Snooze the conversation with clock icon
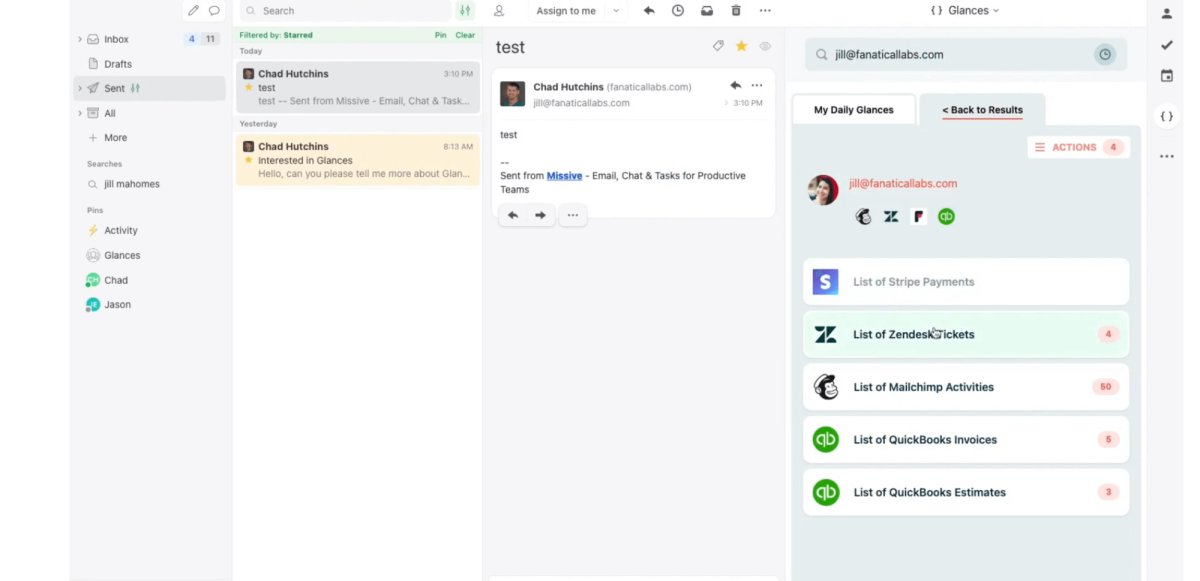Image resolution: width=1200 pixels, height=581 pixels. (678, 11)
